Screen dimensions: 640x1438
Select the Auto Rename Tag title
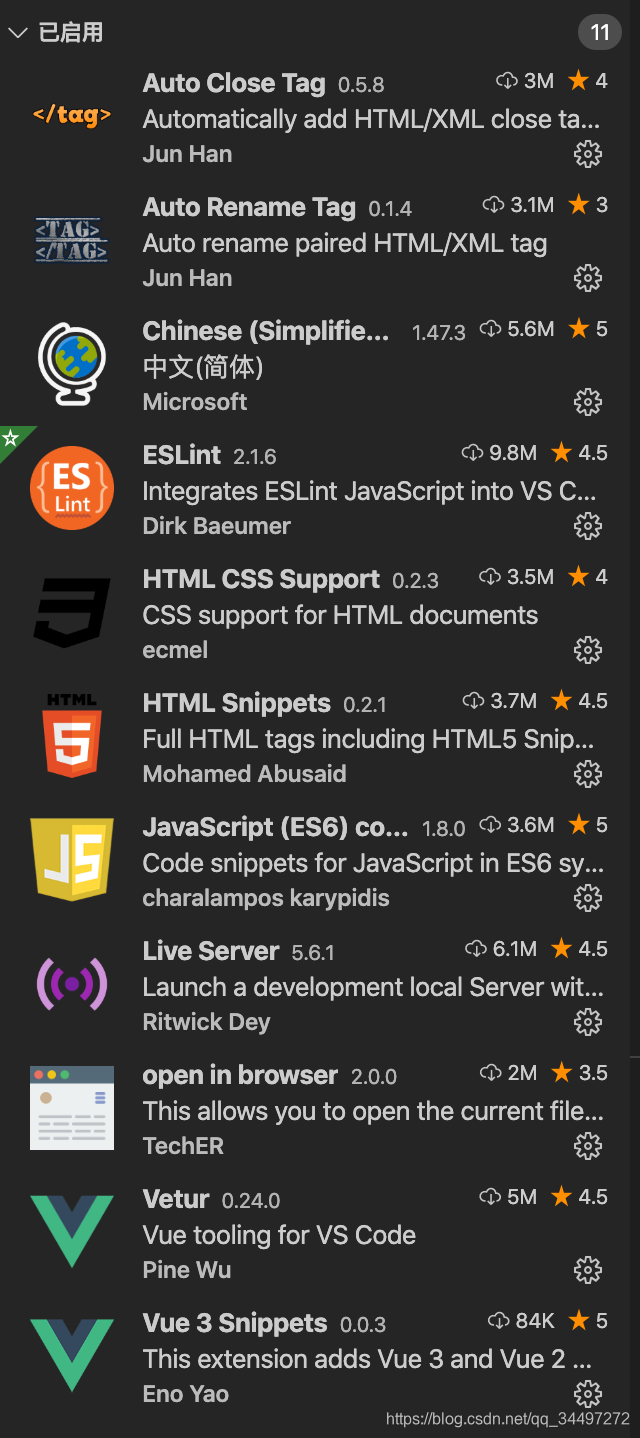pos(249,207)
